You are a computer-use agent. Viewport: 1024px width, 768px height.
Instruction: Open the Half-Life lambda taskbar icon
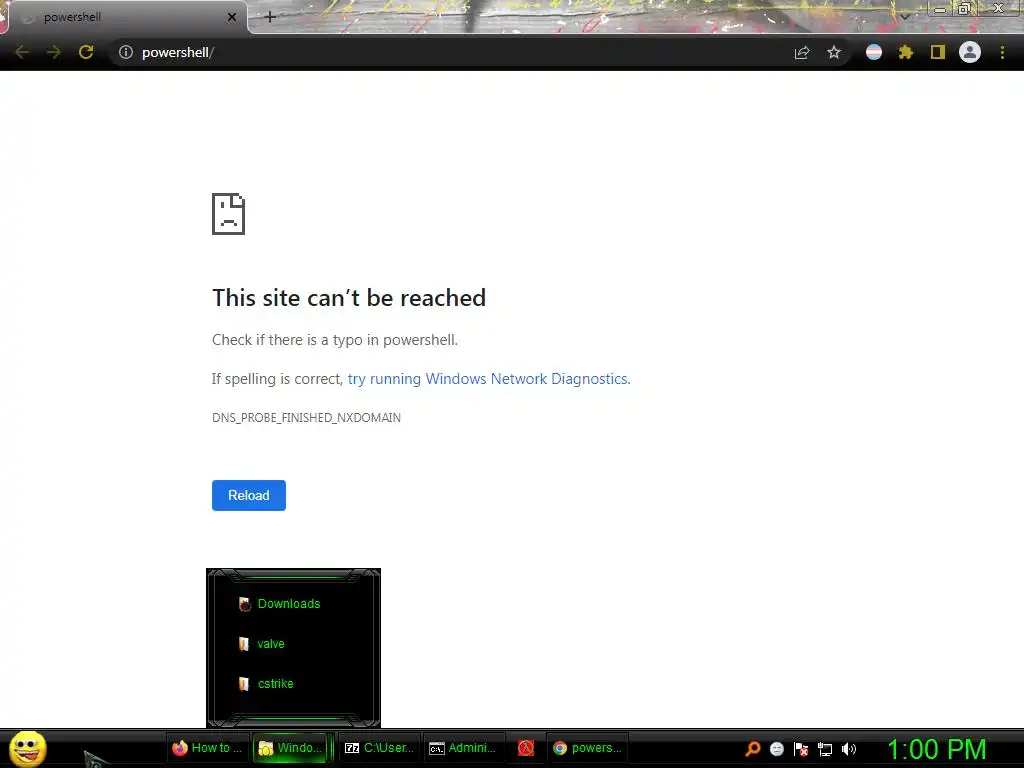tap(526, 748)
